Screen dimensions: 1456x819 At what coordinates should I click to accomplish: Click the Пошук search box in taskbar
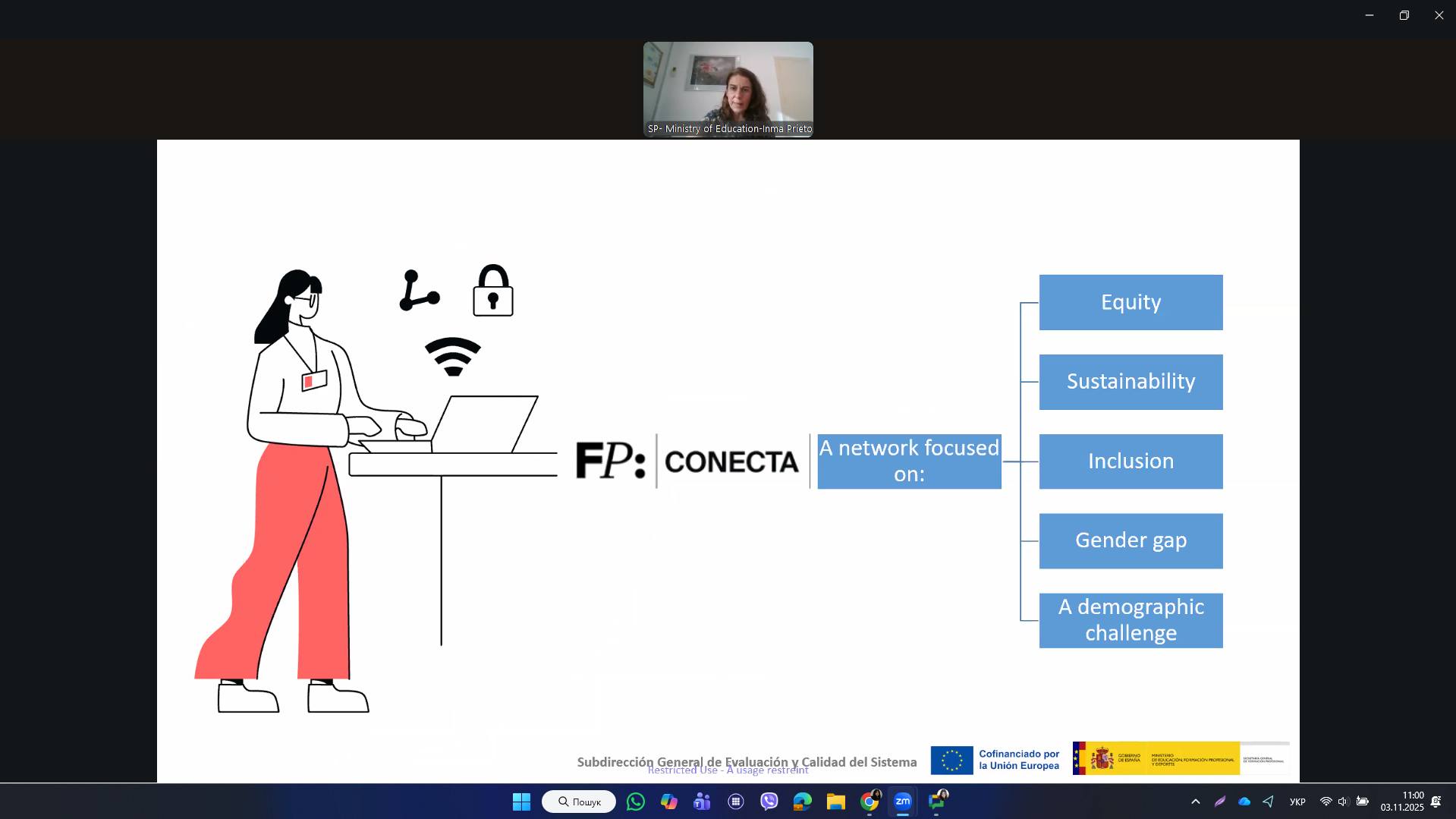point(579,802)
